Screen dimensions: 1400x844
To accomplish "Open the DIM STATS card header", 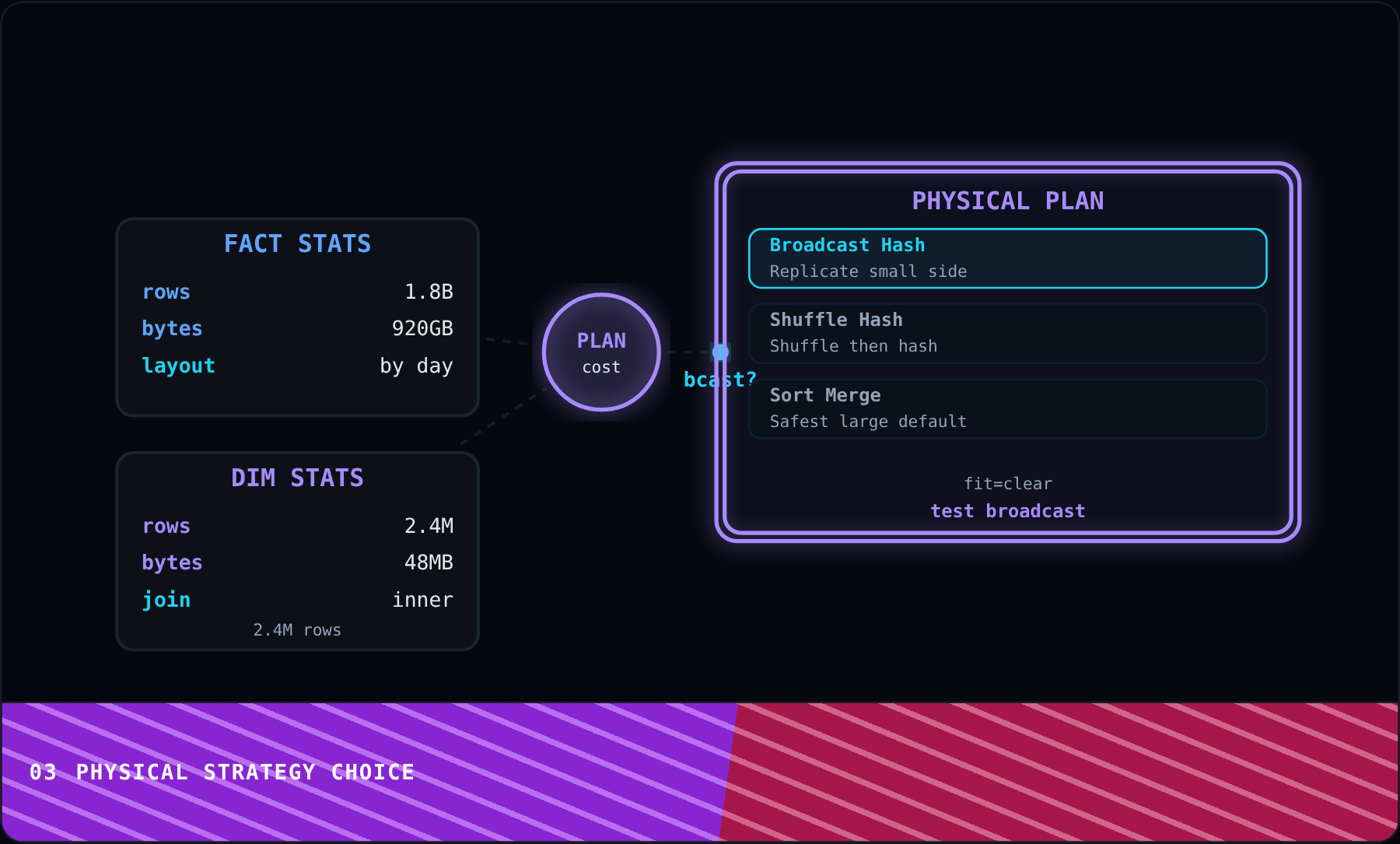I will (x=297, y=478).
